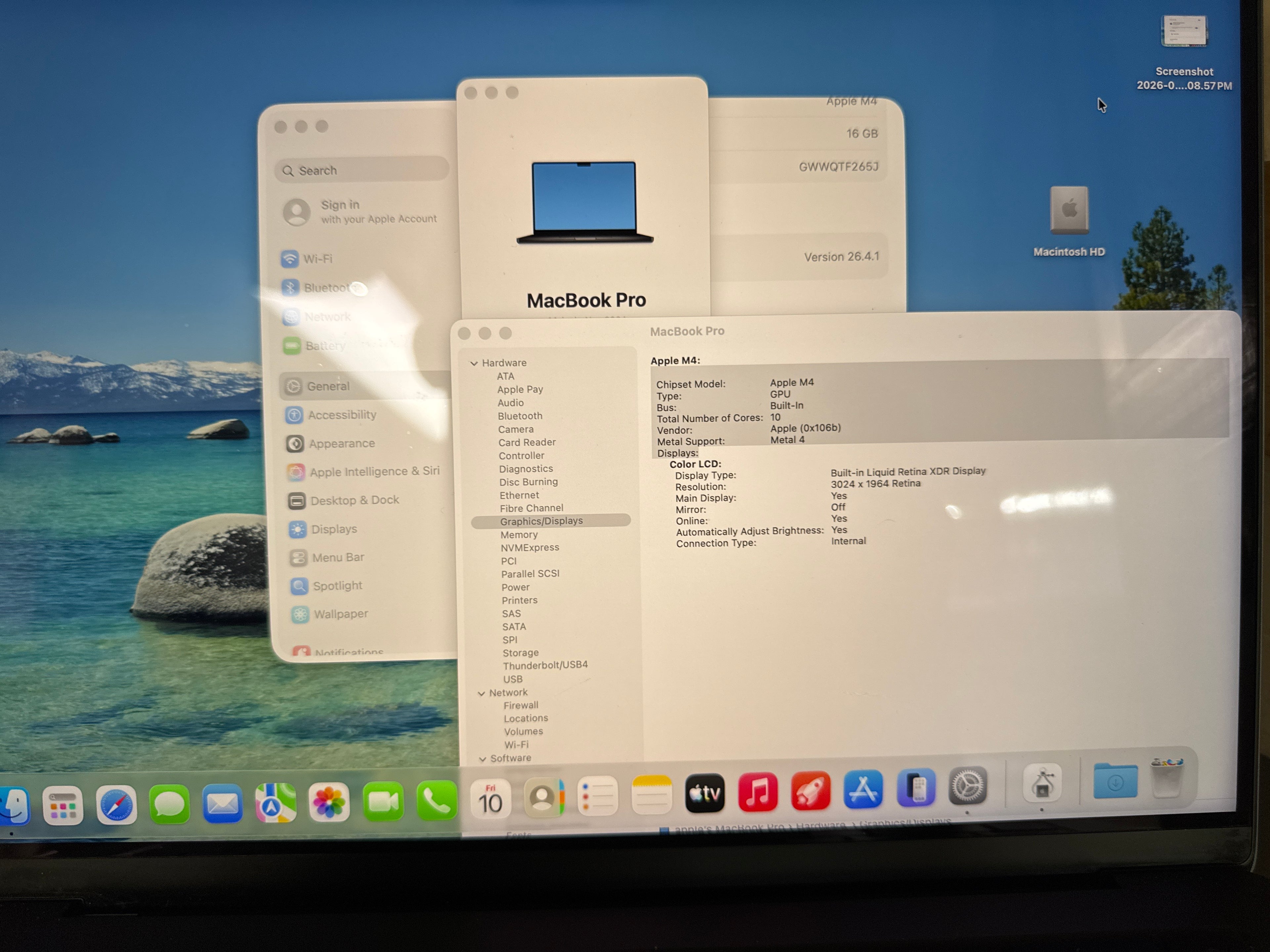Screen dimensions: 1270x952
Task: Select Thunderbolt/USB4 in hardware list
Action: tap(545, 666)
